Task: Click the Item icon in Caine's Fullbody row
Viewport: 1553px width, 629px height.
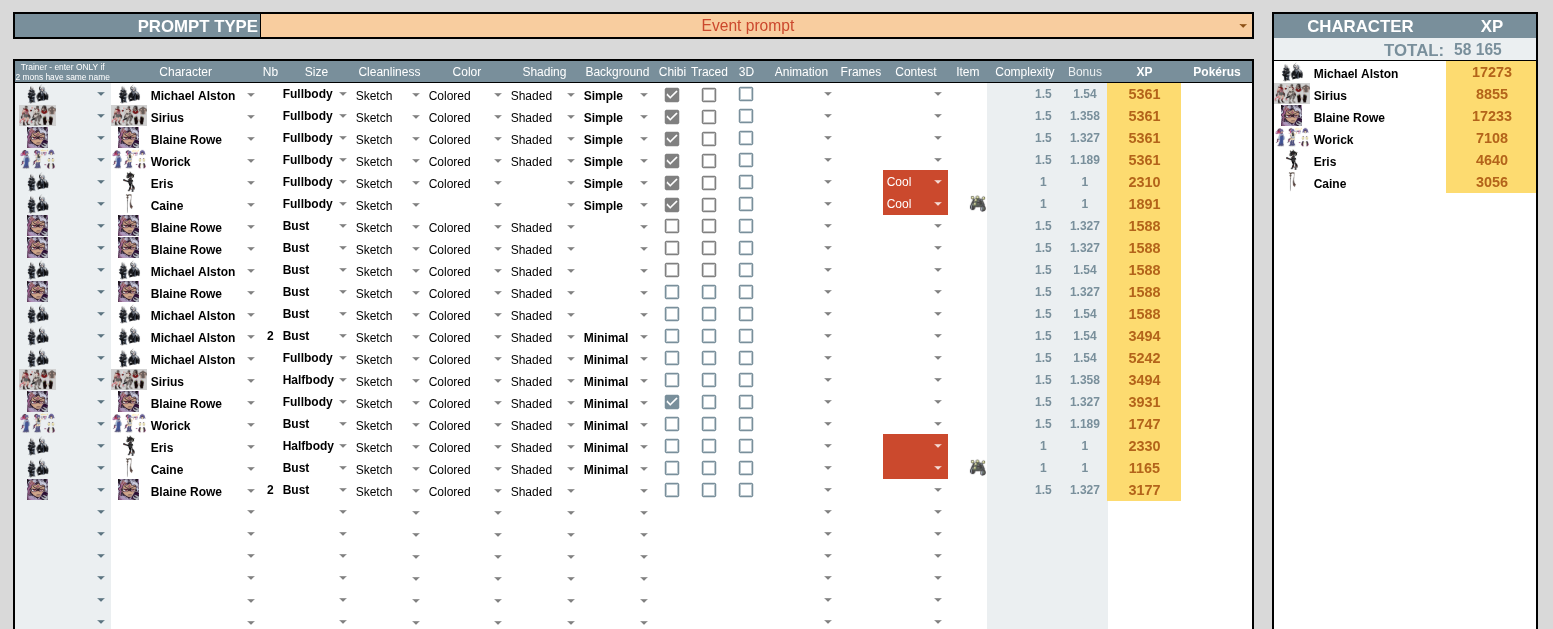Action: point(977,204)
